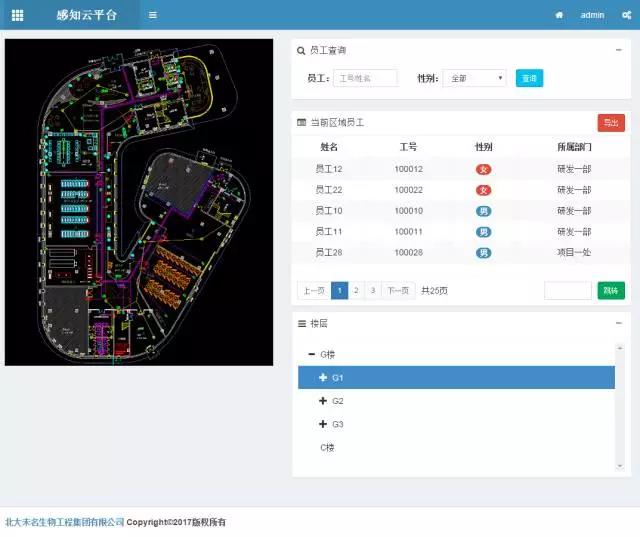Toggle the hamburger sidebar menu icon
This screenshot has width=640, height=537.
point(152,15)
